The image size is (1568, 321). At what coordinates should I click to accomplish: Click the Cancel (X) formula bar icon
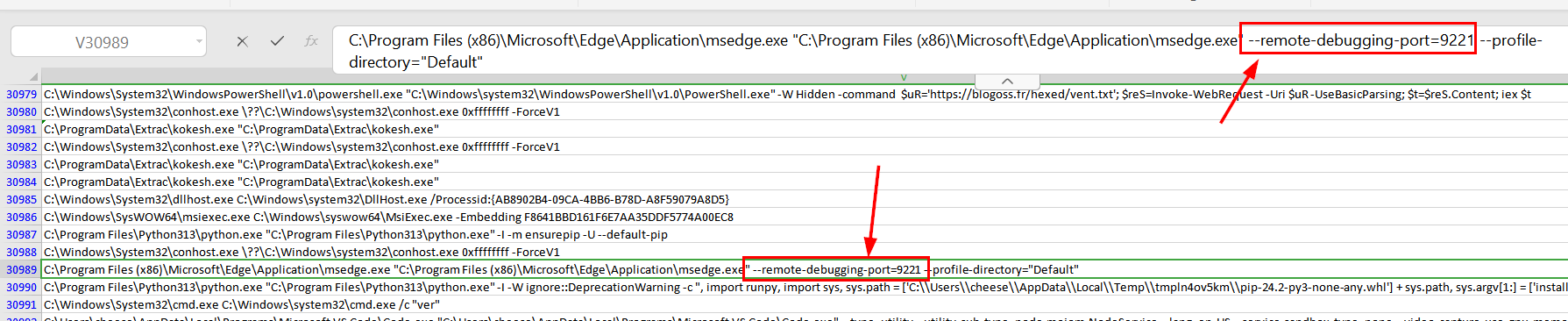242,41
